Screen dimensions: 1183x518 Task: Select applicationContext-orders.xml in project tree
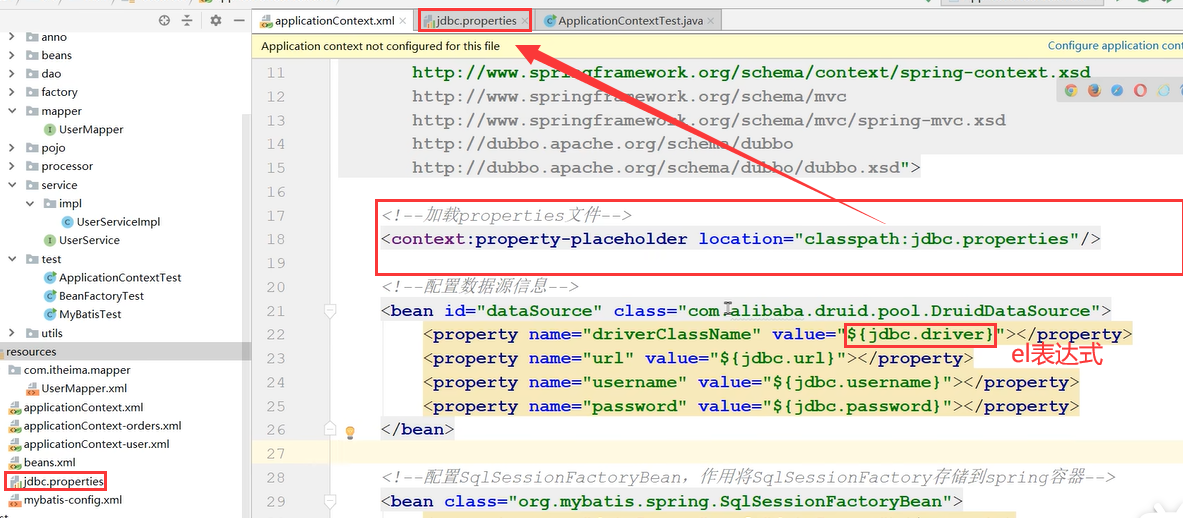pos(95,425)
